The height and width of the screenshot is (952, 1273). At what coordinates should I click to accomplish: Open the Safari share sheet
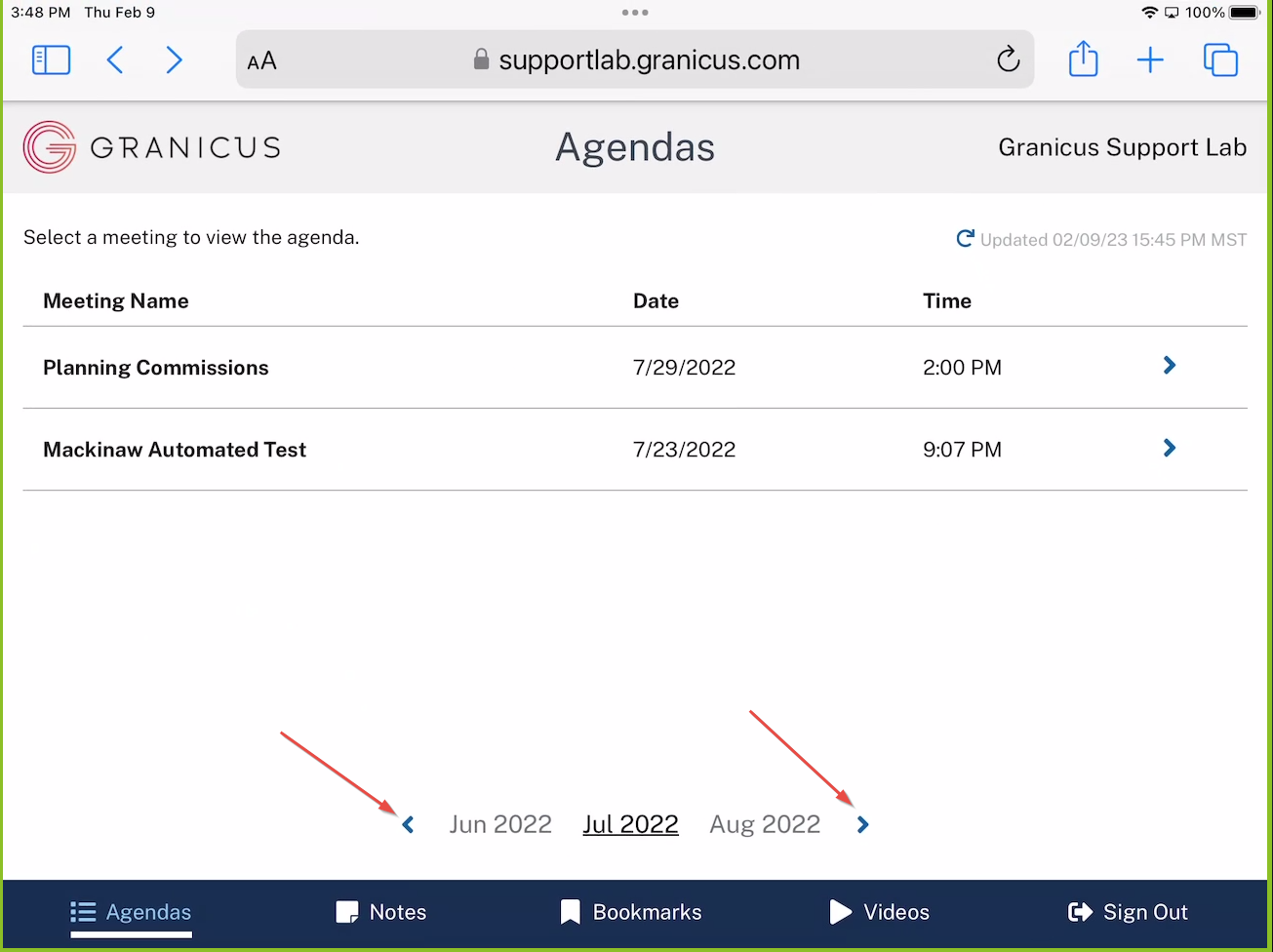pyautogui.click(x=1083, y=59)
